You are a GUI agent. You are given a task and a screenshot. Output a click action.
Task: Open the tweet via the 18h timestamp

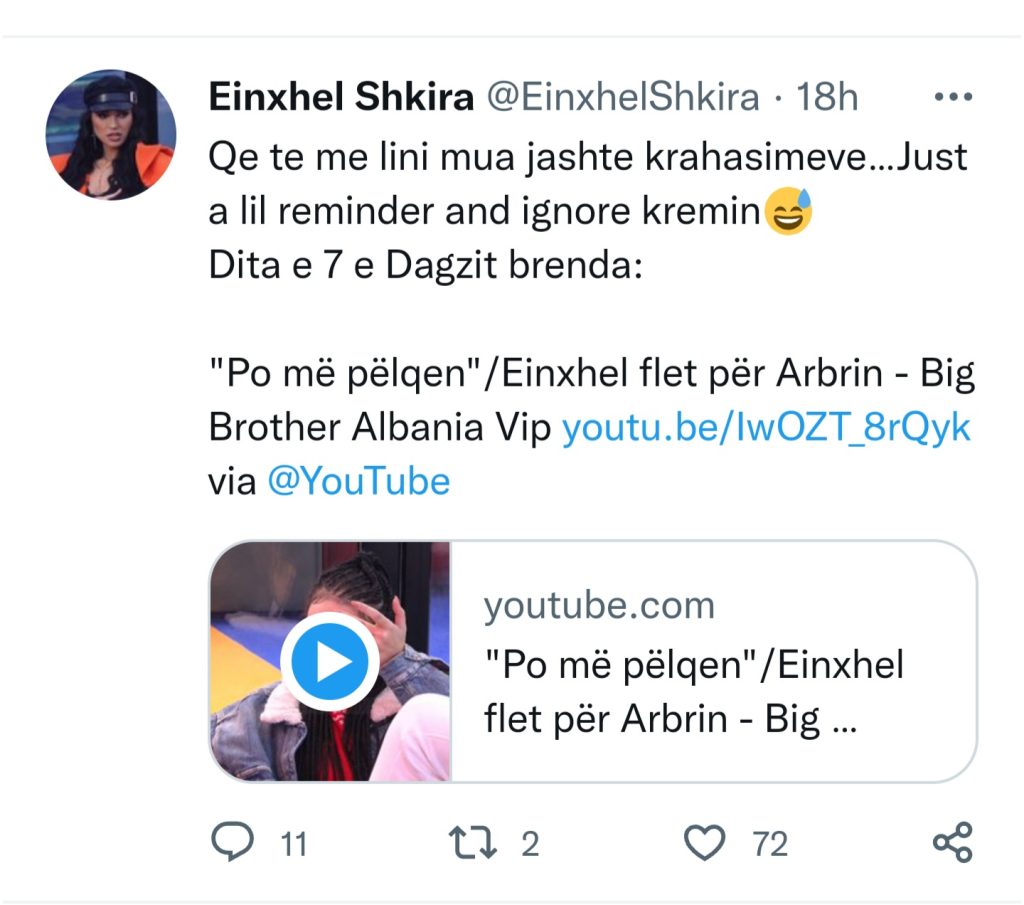[826, 98]
